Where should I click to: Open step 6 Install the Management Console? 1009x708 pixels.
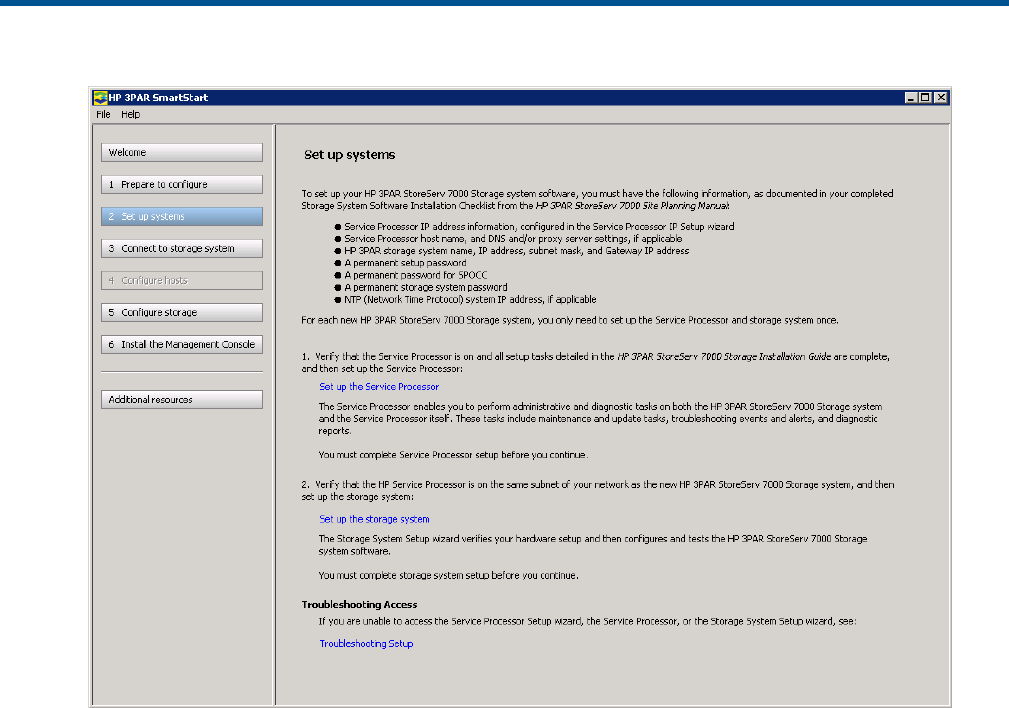tap(182, 345)
